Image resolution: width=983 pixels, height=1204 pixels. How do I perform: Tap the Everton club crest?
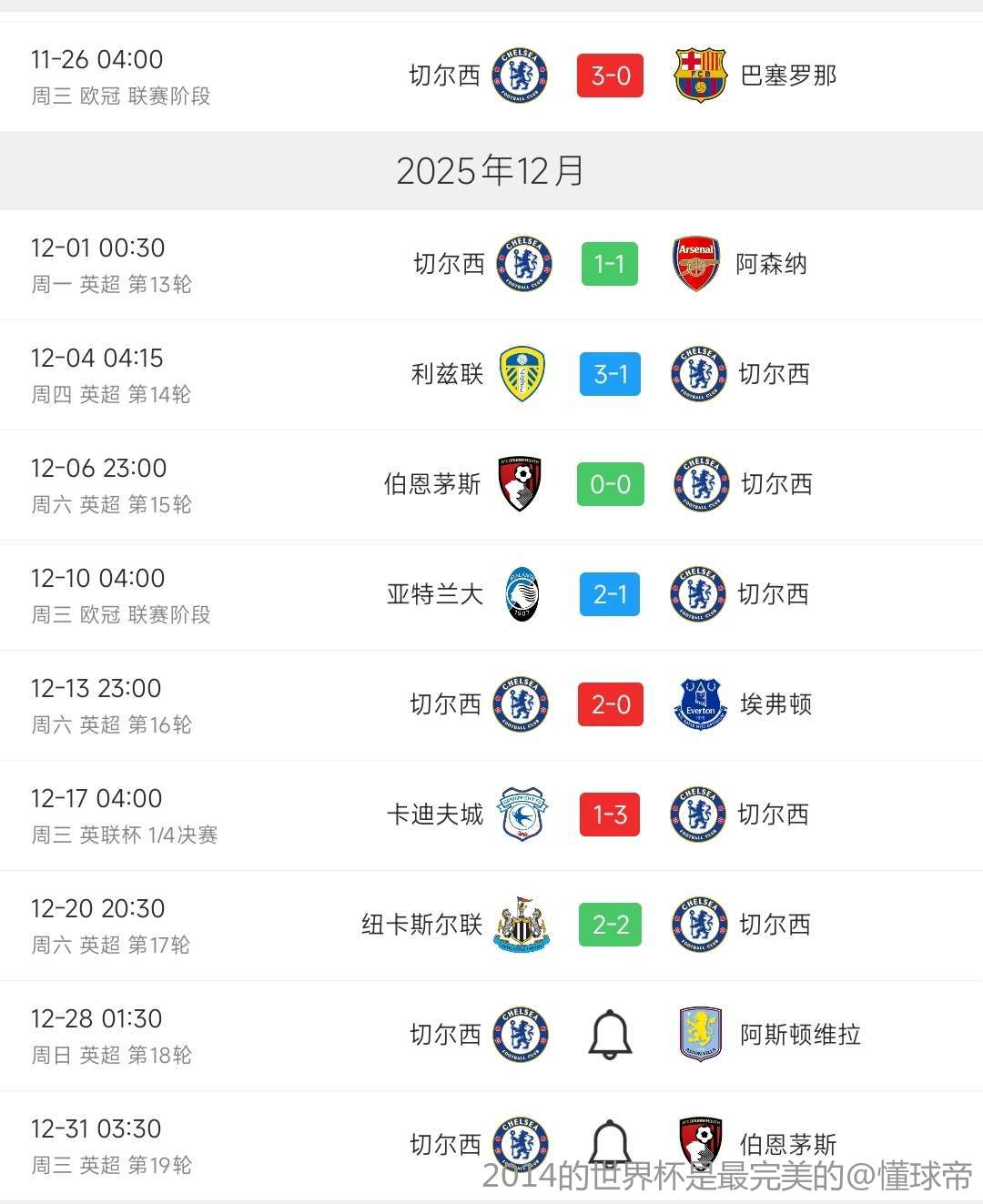(700, 704)
